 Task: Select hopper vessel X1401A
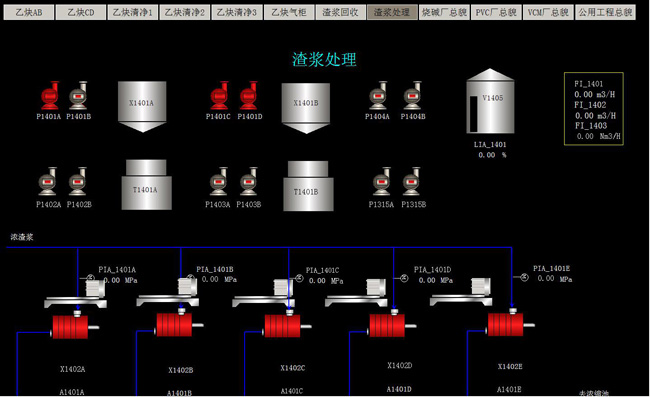point(142,107)
